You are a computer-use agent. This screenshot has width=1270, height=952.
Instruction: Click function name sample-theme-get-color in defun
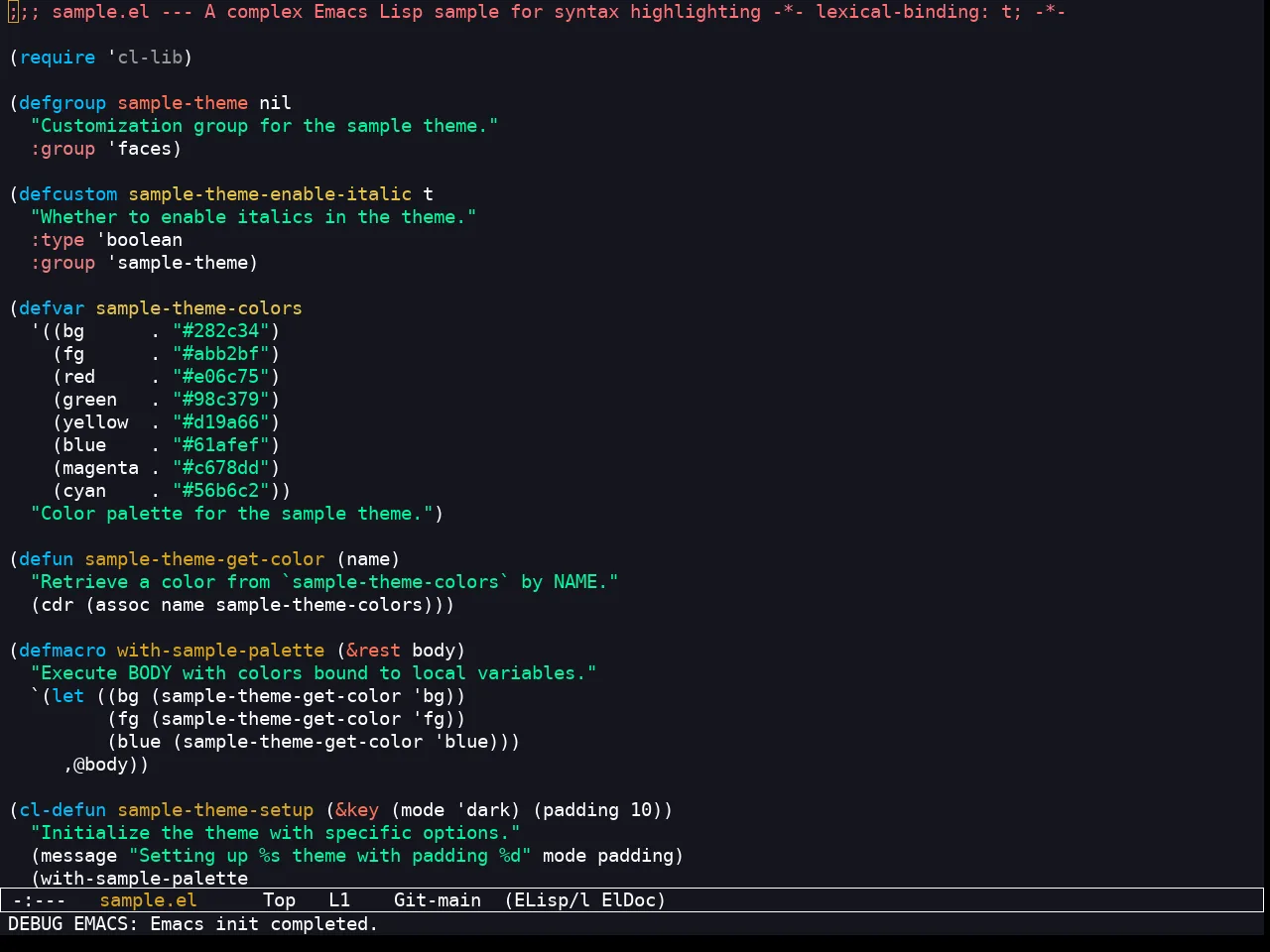click(204, 559)
